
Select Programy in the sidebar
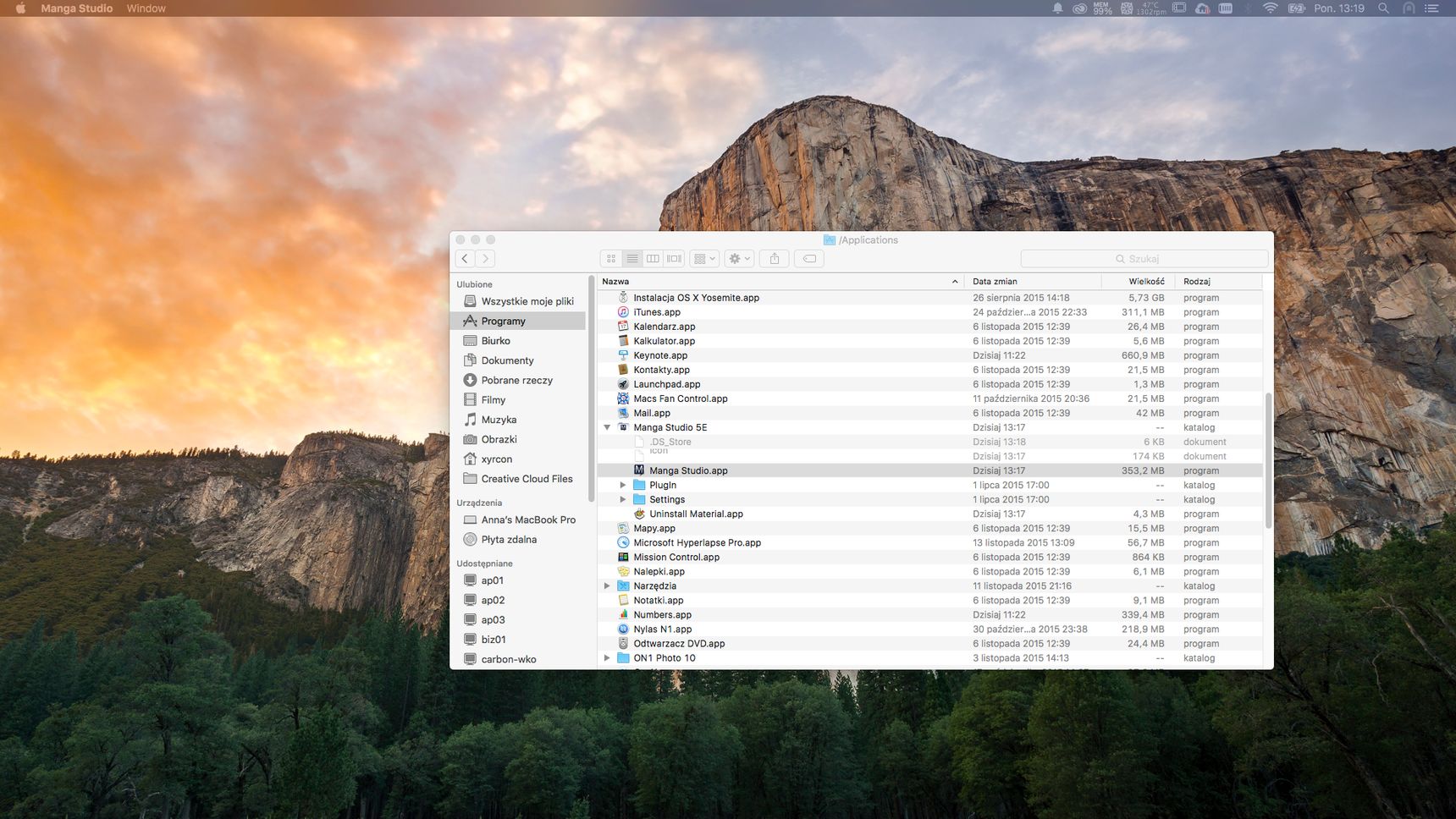point(518,322)
